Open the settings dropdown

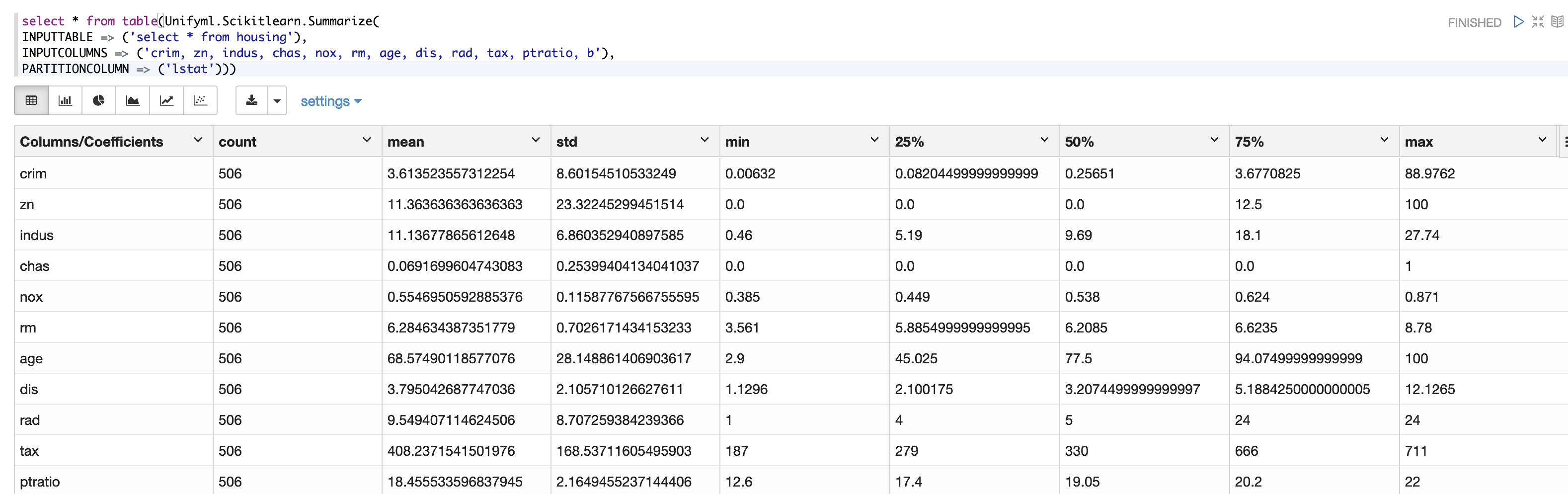tap(331, 101)
